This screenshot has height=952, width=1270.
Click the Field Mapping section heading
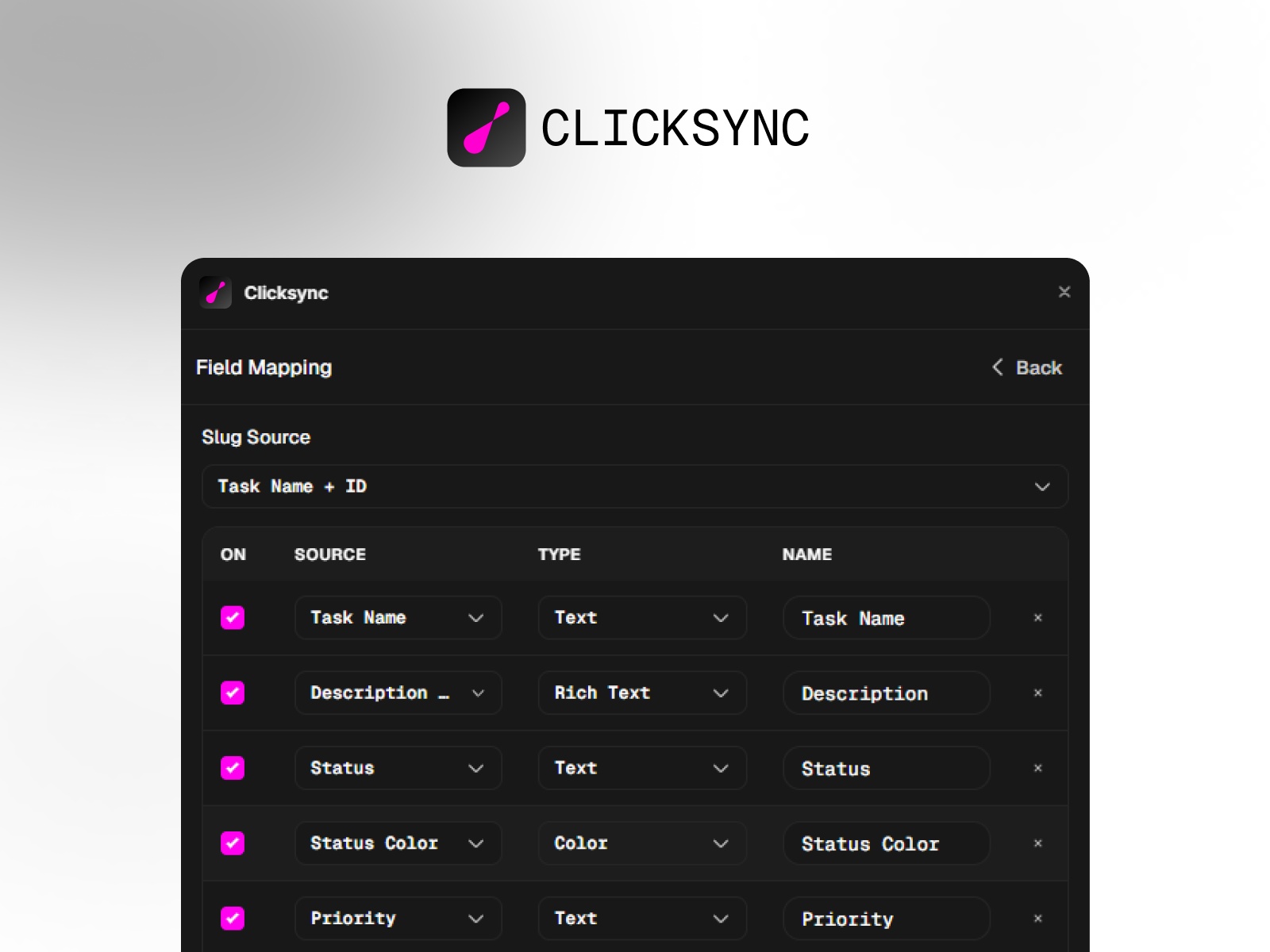point(264,367)
